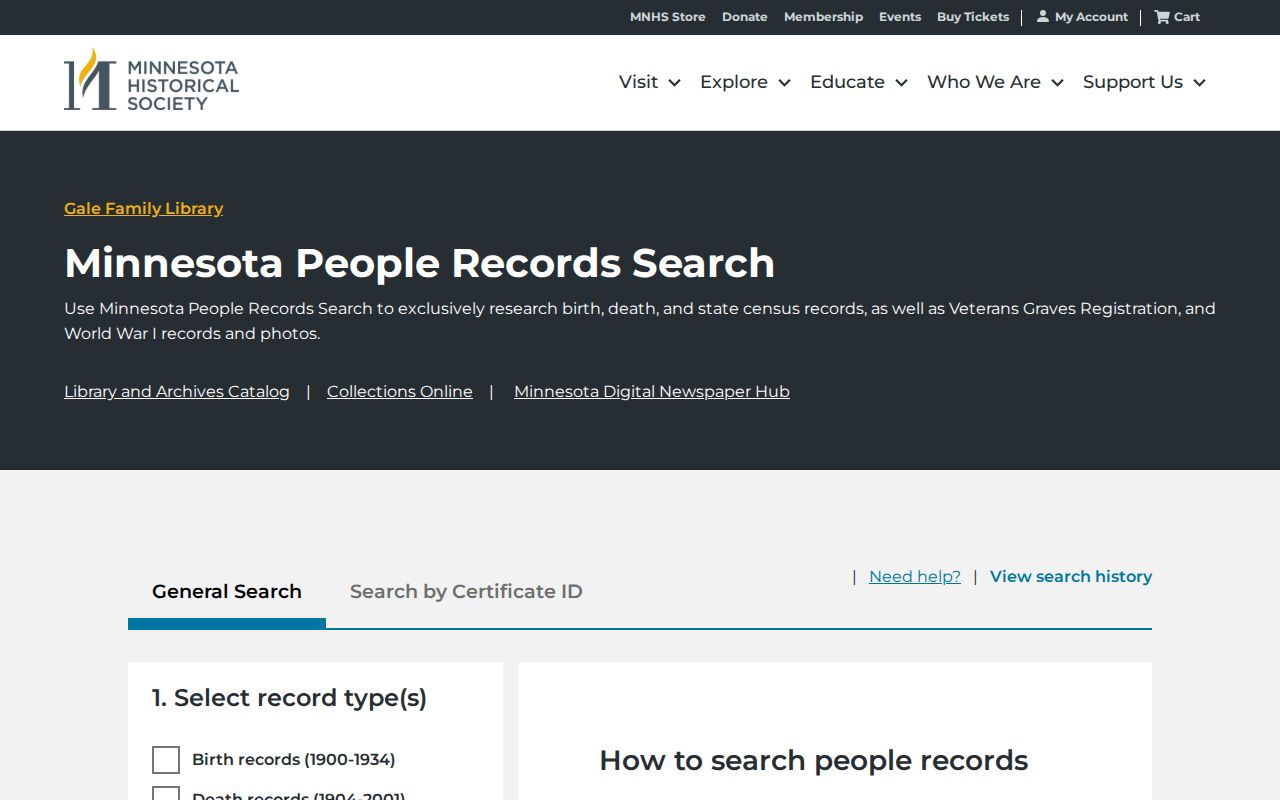Screen dimensions: 1280x800
Task: Expand the Support Us chevron
Action: pos(1199,83)
